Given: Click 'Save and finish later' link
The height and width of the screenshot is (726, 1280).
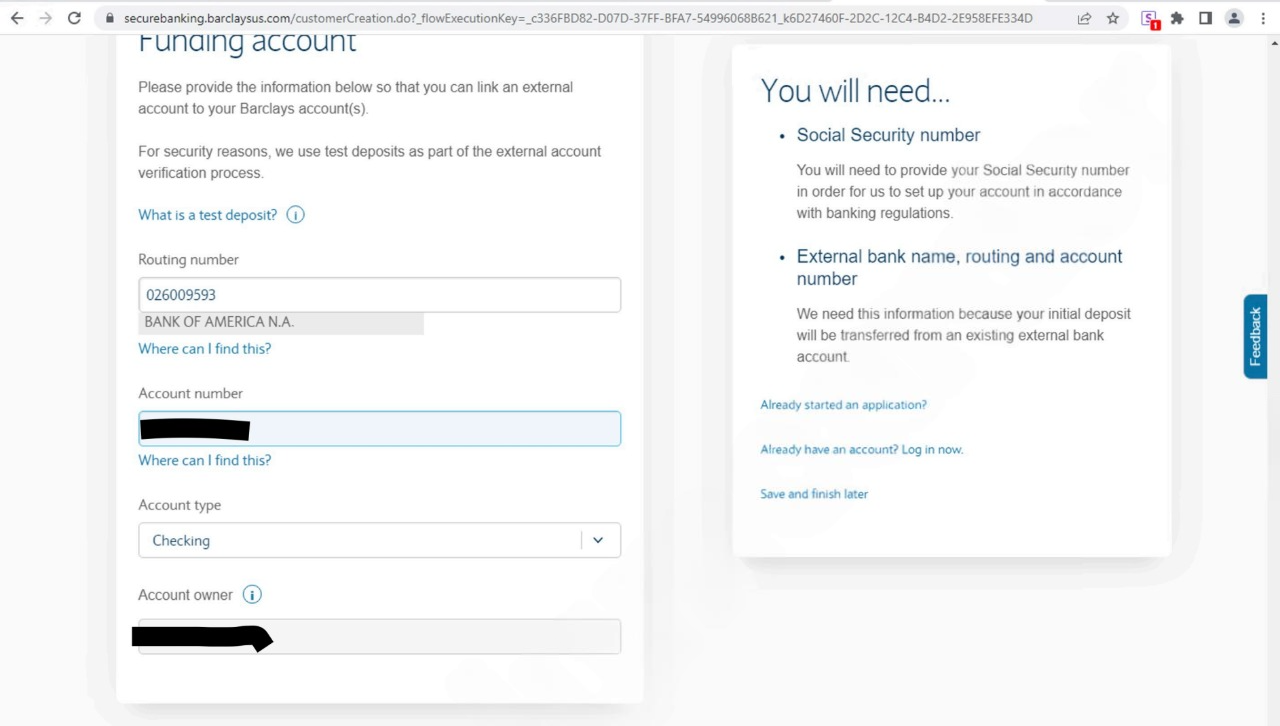Looking at the screenshot, I should [814, 494].
